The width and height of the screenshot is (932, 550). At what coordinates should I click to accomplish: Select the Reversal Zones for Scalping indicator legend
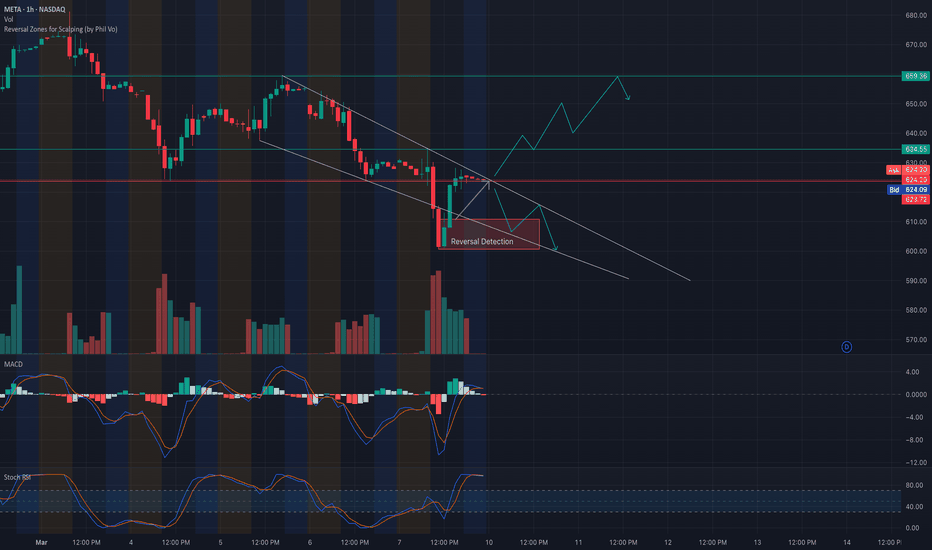(x=61, y=29)
